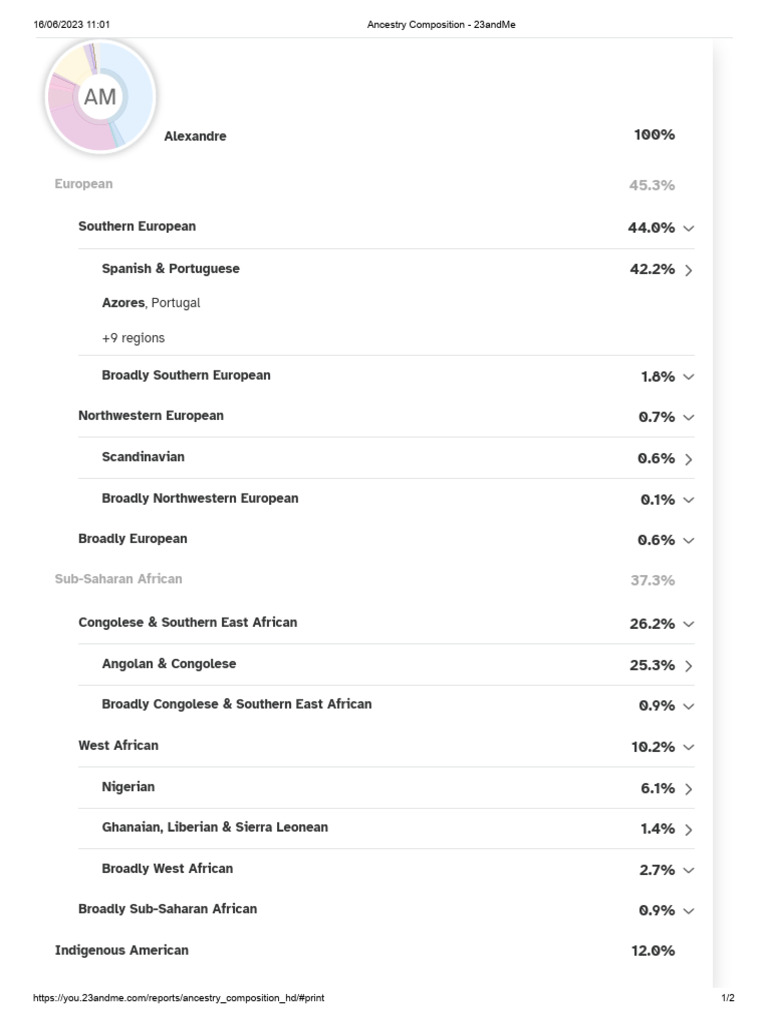This screenshot has height=1024, width=768.
Task: Click the Sub-Saharan African heading
Action: (118, 579)
